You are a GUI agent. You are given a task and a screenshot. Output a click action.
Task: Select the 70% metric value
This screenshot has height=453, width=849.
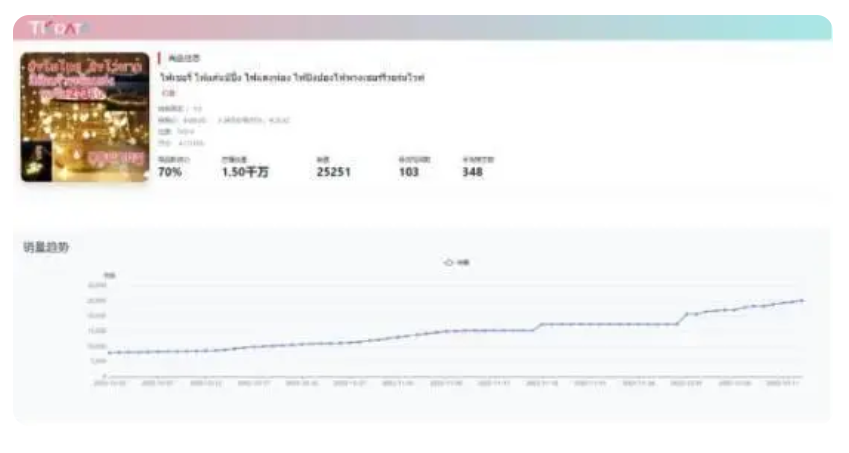coord(169,172)
